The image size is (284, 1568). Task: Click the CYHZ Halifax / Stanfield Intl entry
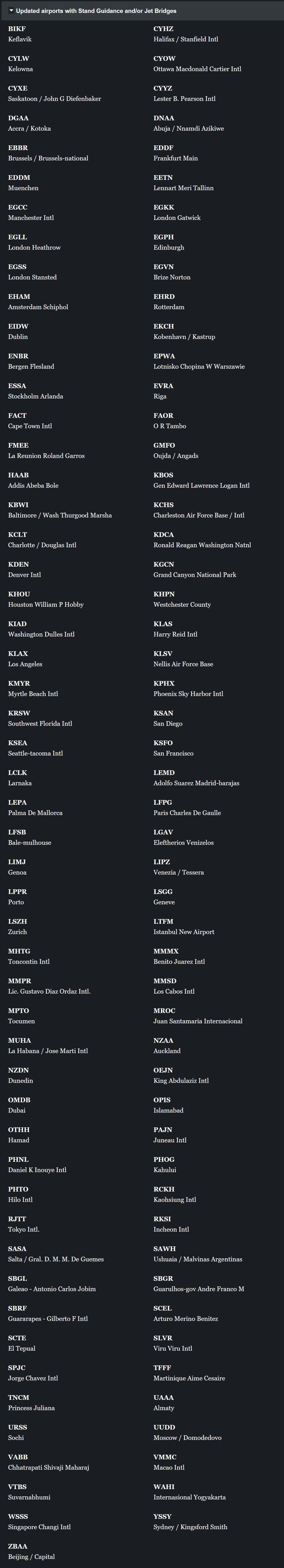pos(185,34)
